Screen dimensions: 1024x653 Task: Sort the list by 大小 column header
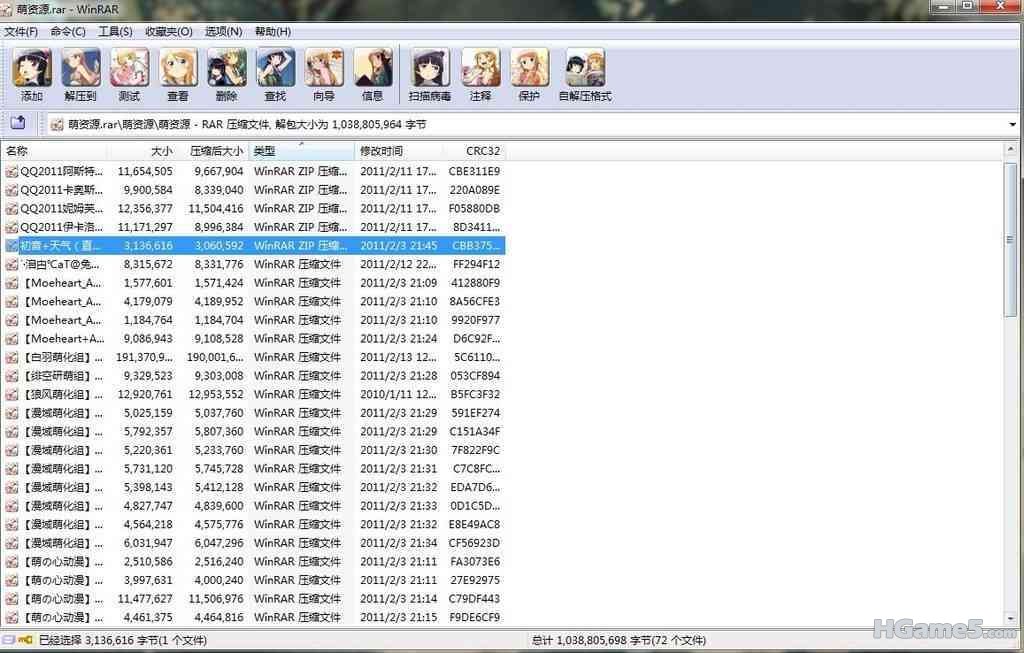point(161,151)
